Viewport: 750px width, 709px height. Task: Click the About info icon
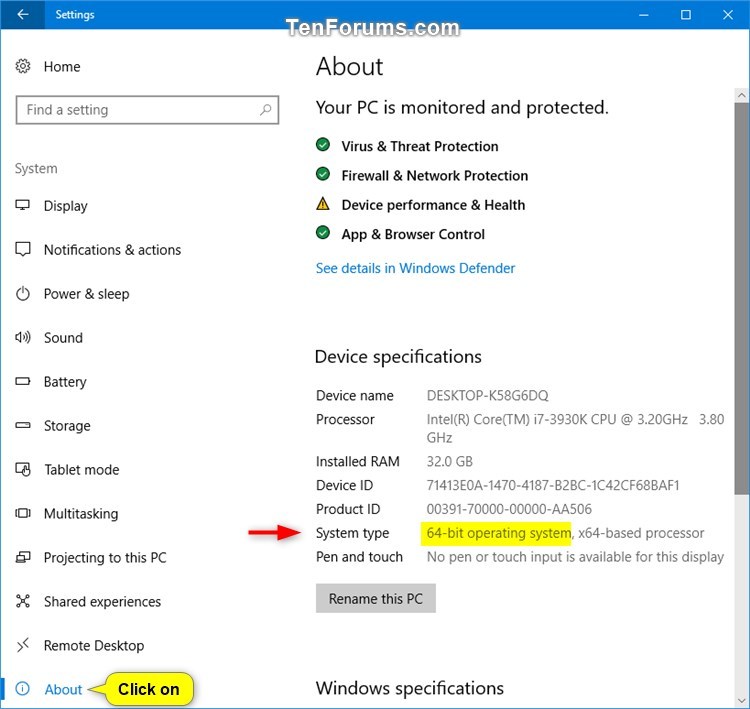tap(22, 689)
